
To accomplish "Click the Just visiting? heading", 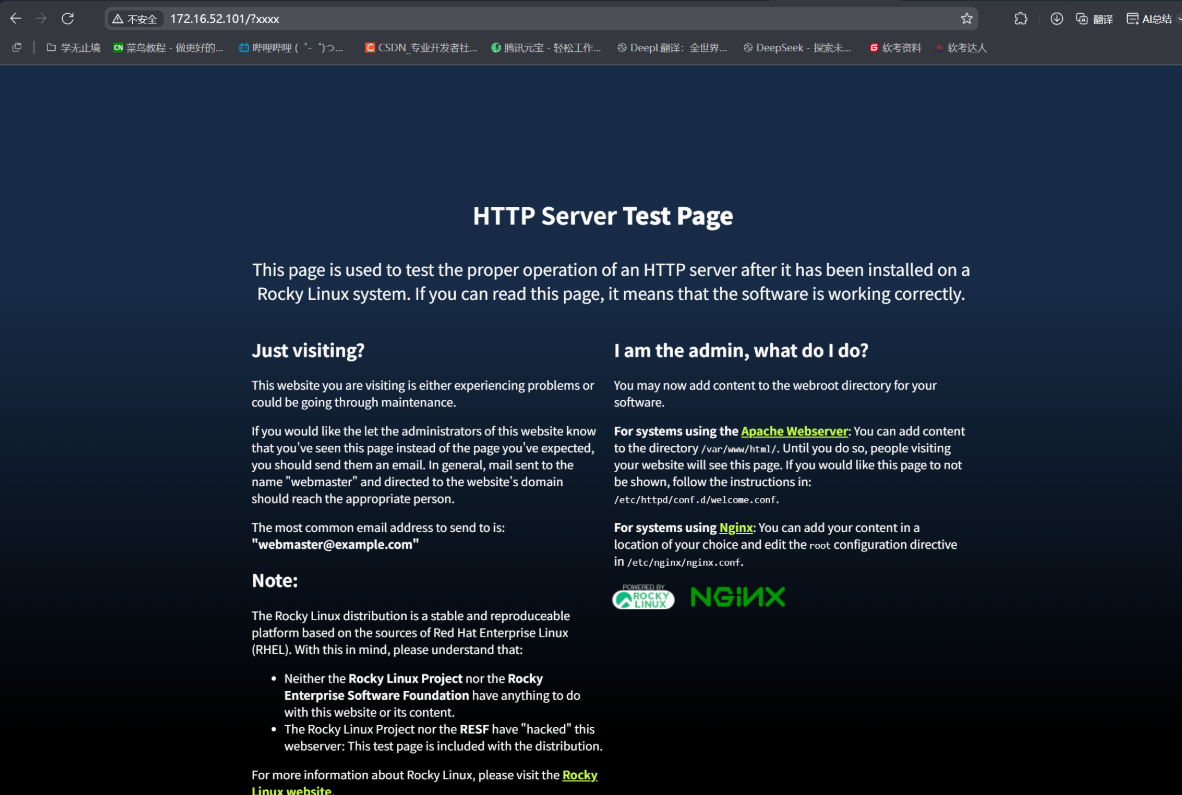I will pos(308,350).
